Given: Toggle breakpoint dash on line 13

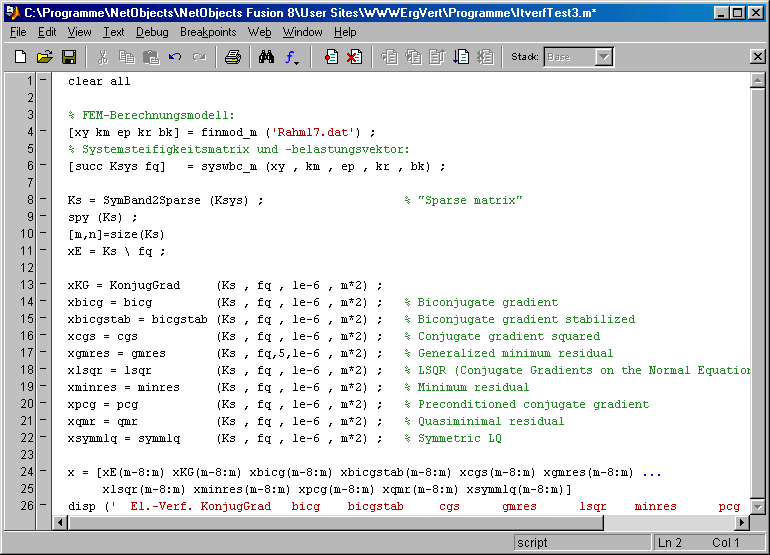Looking at the screenshot, I should tap(43, 284).
